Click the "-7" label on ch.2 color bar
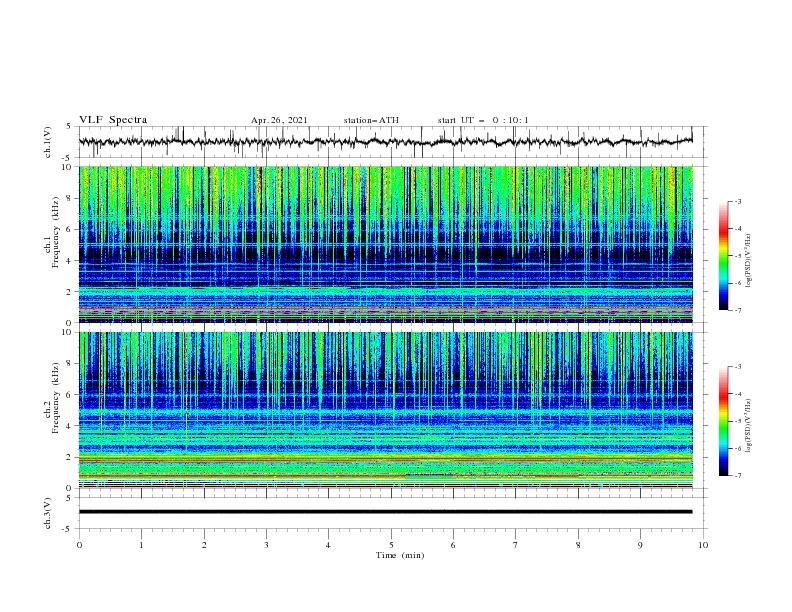792x612 pixels. [x=737, y=475]
